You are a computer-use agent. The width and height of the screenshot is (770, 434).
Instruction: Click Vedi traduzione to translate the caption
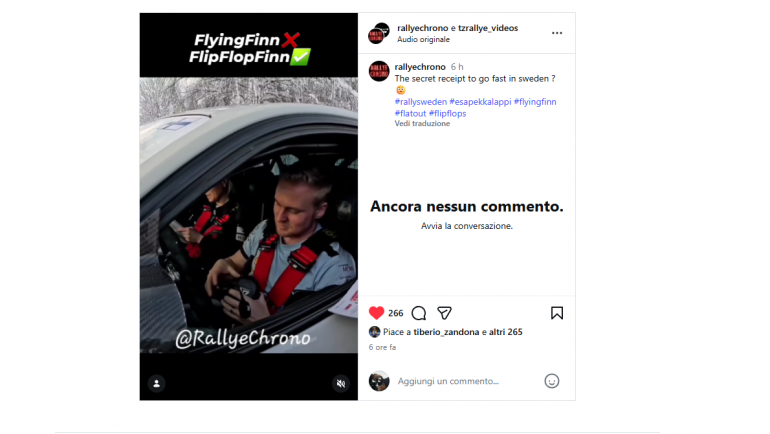pyautogui.click(x=422, y=124)
